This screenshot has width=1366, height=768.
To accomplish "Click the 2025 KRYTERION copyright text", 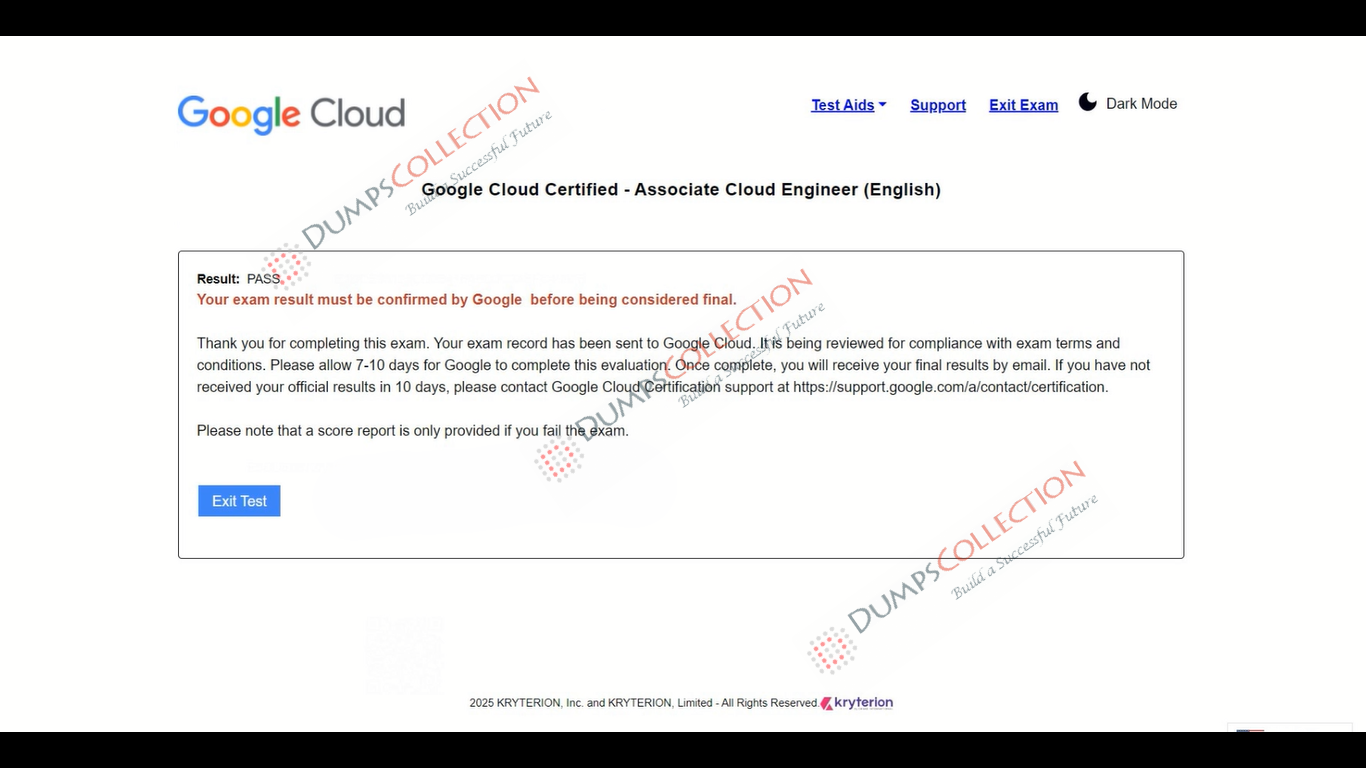I will tap(643, 703).
